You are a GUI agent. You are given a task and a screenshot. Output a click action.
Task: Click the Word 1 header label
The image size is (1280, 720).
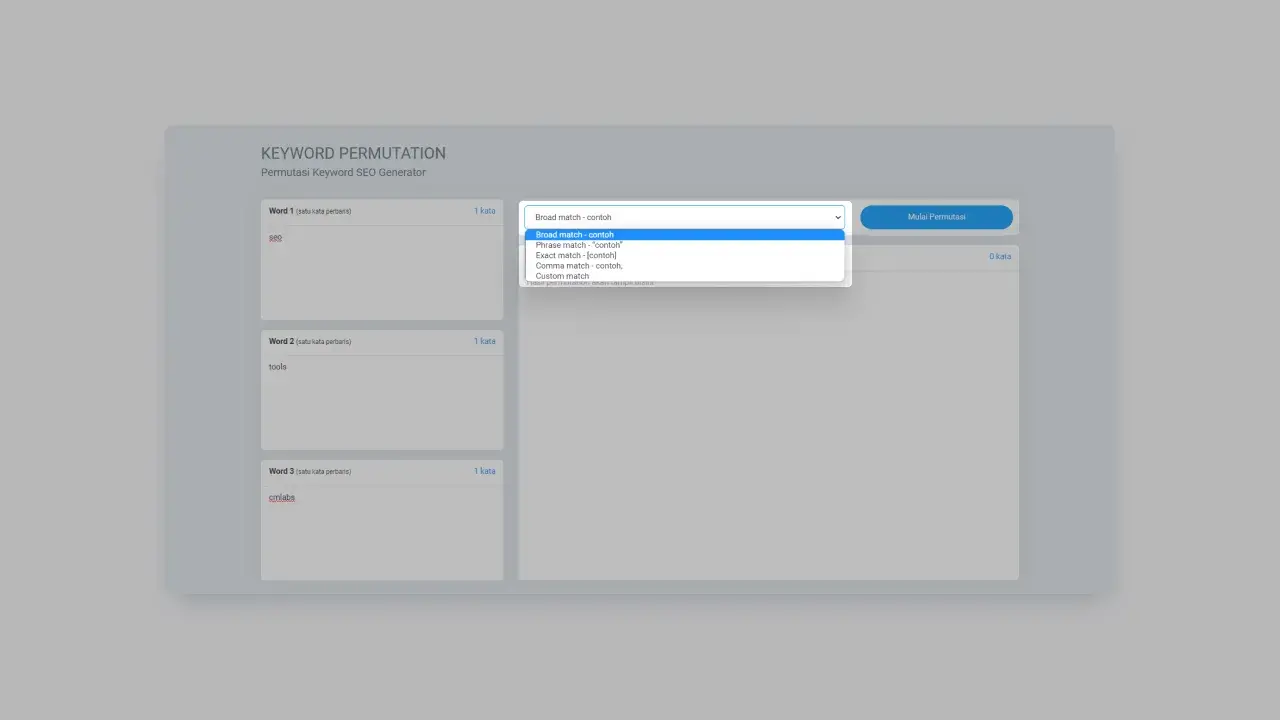pyautogui.click(x=281, y=211)
